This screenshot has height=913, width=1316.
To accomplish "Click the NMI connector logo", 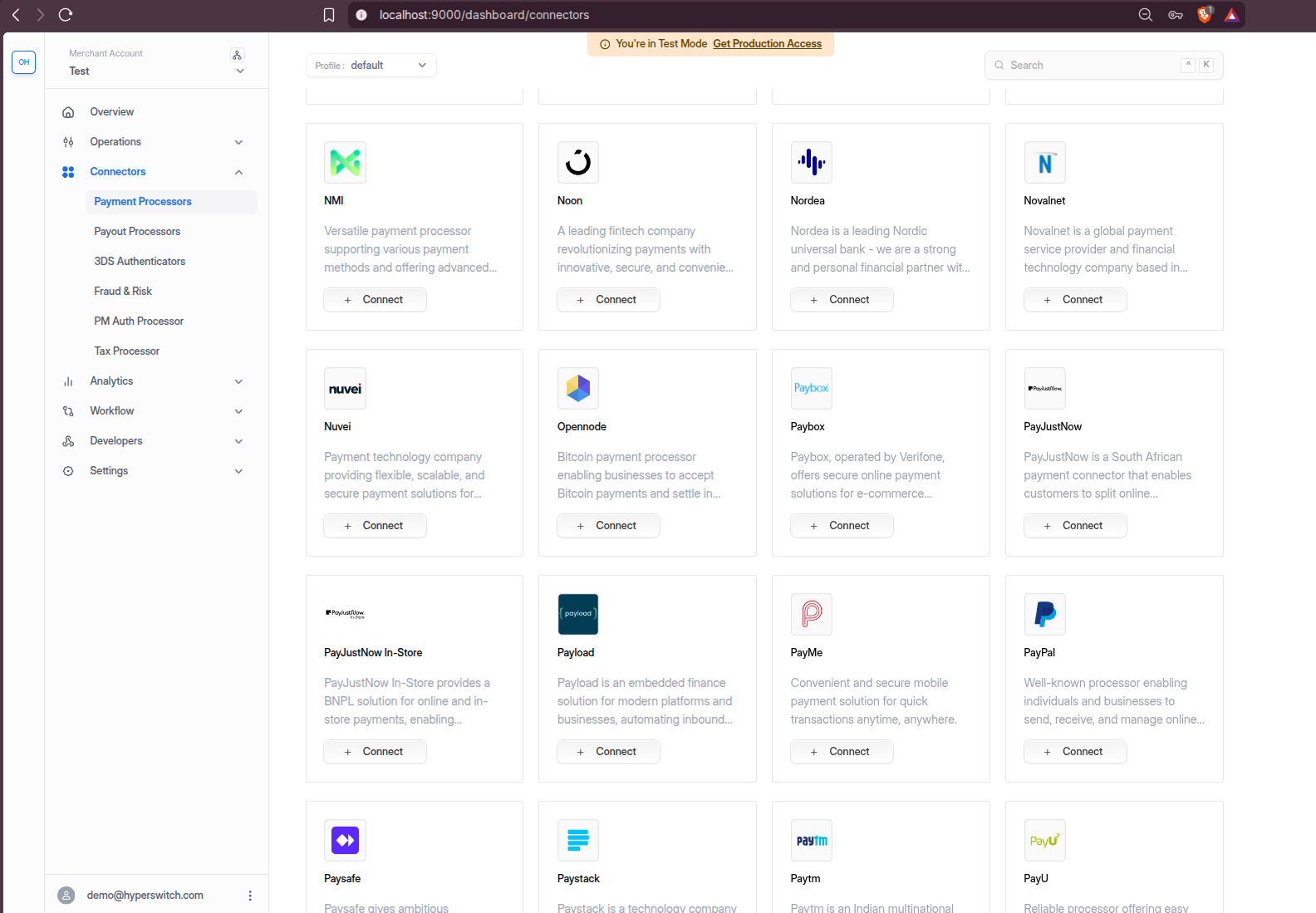I will pyautogui.click(x=345, y=163).
